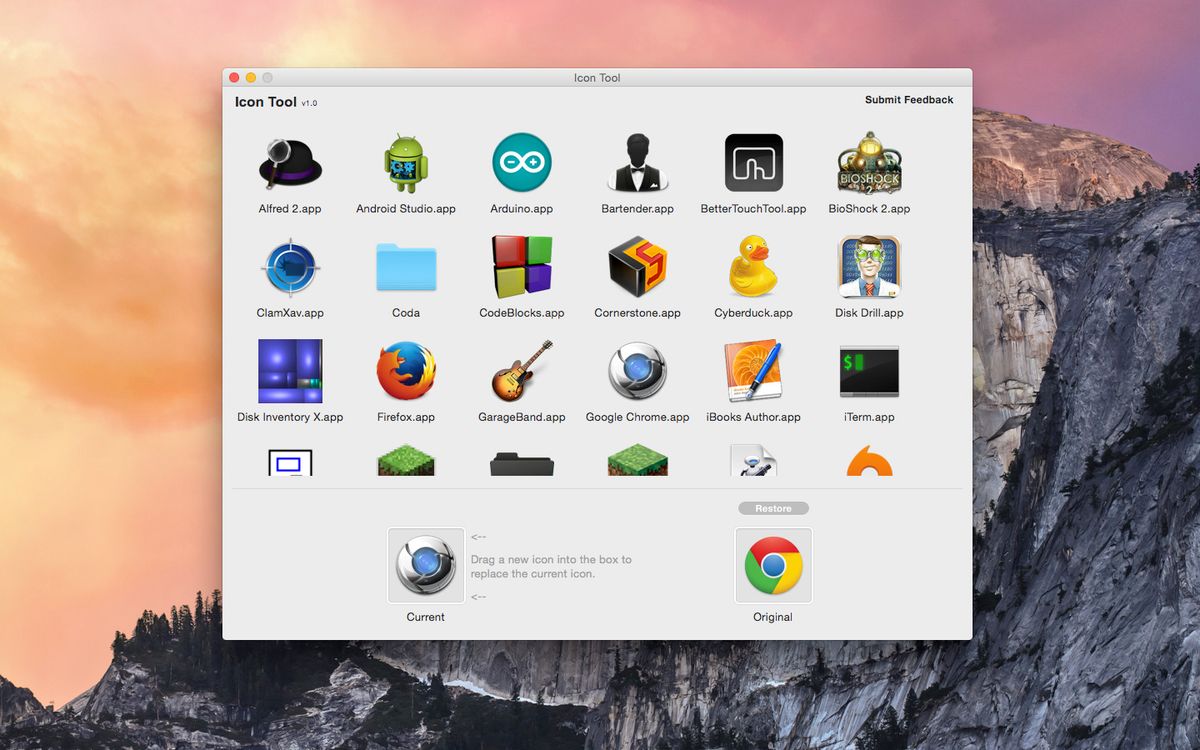Open Arduino.app in the icon grid

(x=521, y=163)
